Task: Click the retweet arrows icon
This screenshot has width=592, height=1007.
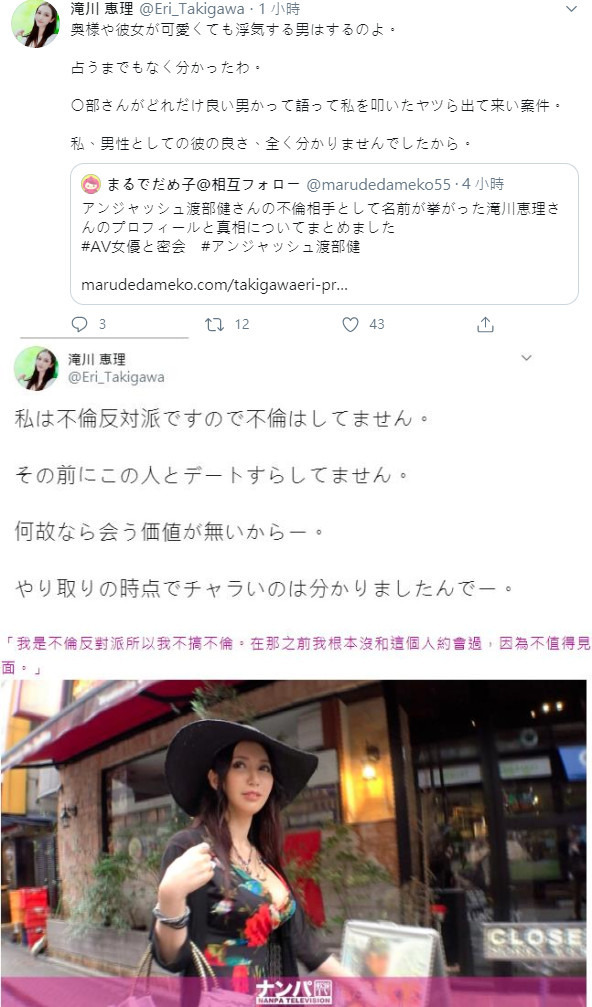Action: [x=214, y=324]
